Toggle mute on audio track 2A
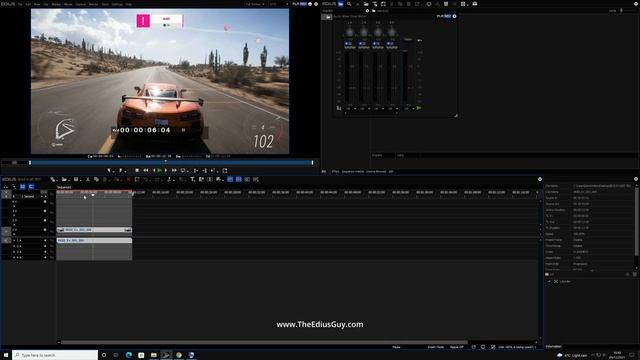This screenshot has height=360, width=640. click(45, 246)
